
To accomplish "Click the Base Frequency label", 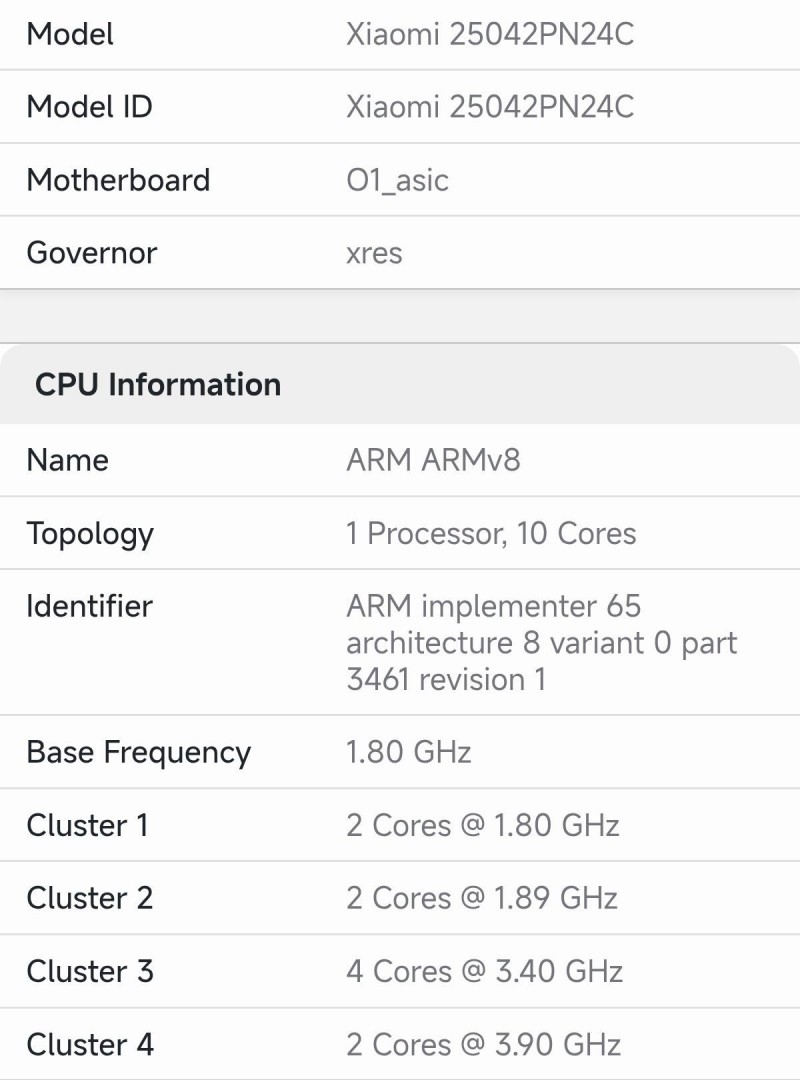I will (x=138, y=752).
